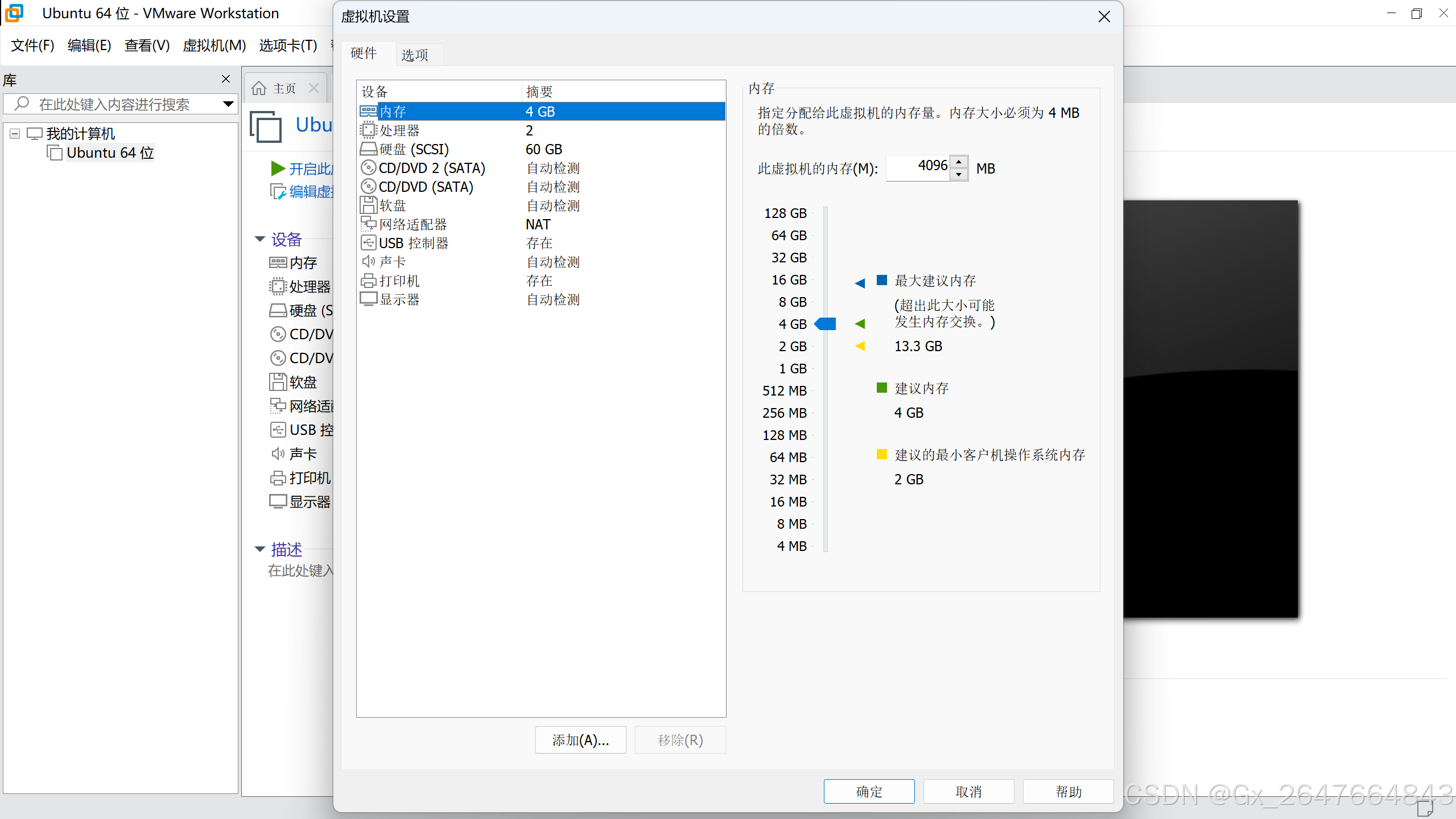The width and height of the screenshot is (1456, 819).
Task: Click the USB controller icon in the settings list
Action: point(368,243)
